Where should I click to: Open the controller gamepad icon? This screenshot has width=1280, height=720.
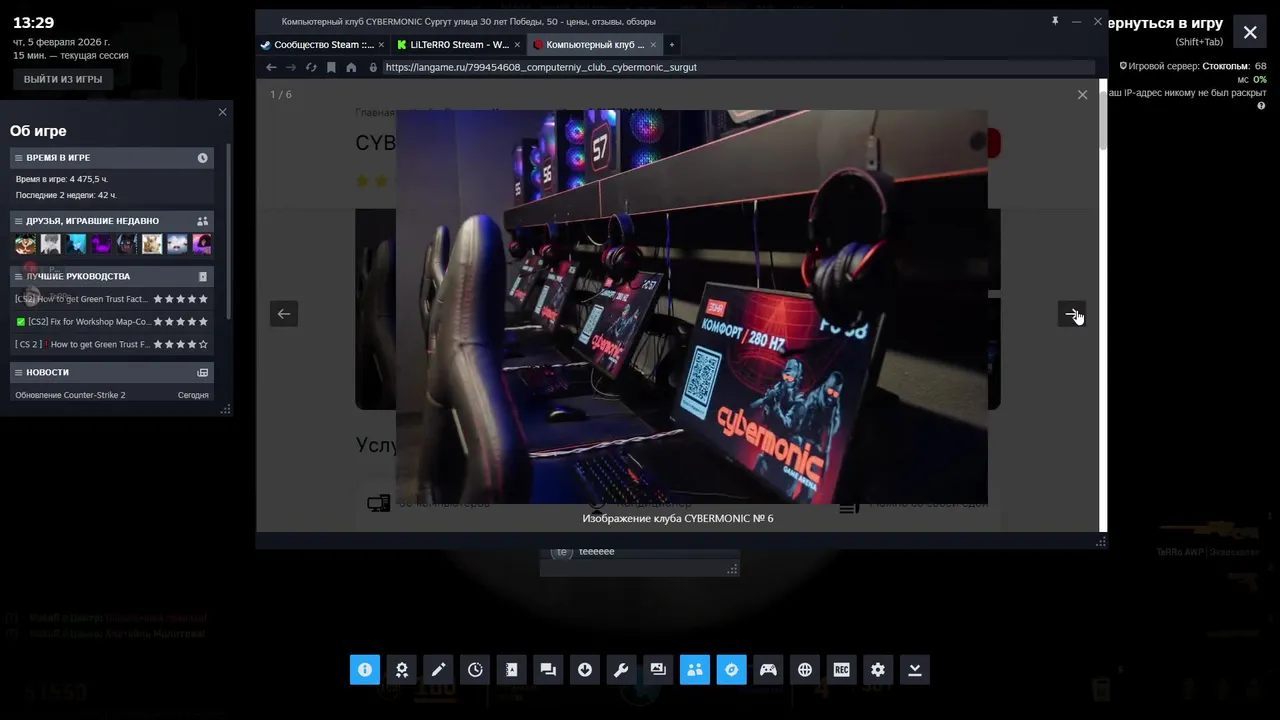[x=768, y=670]
